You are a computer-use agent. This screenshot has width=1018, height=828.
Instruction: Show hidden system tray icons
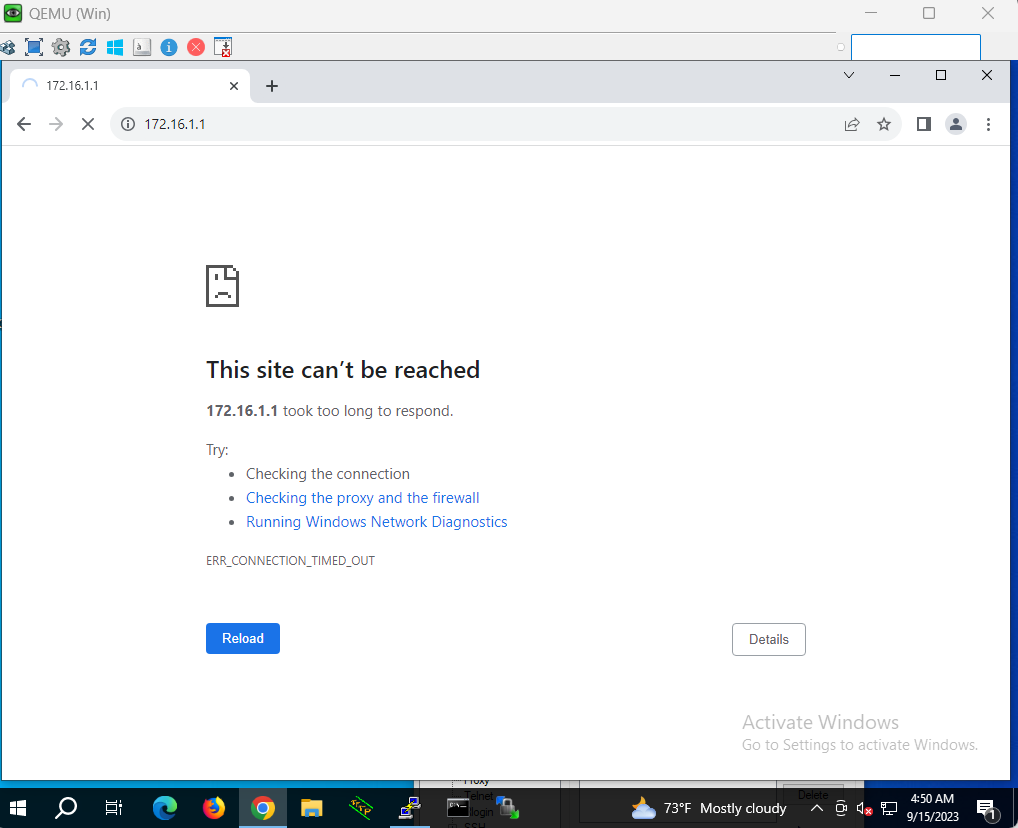point(816,808)
